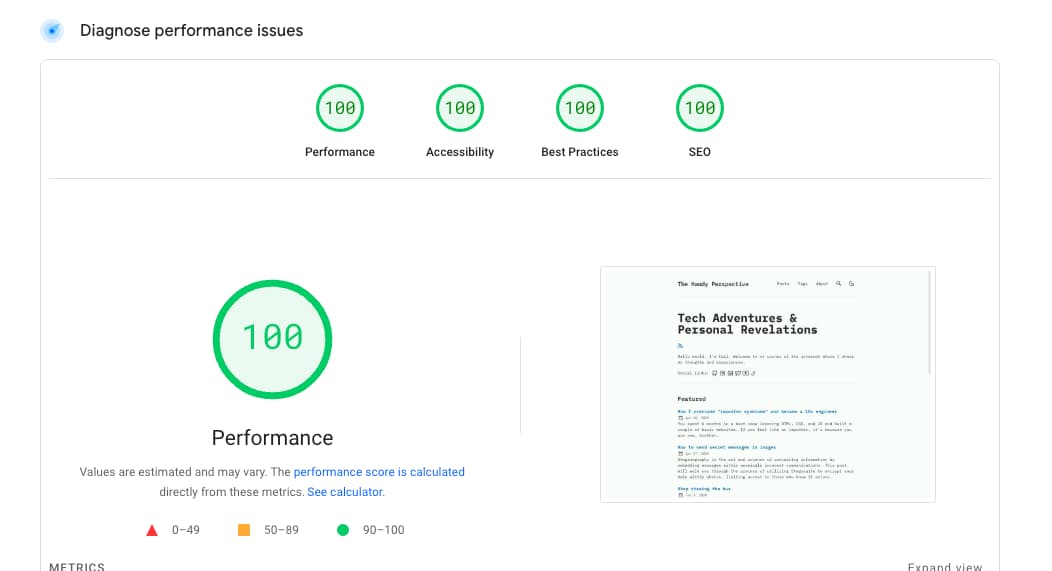Click the blue RSS feed icon in the site preview
The image size is (1052, 571).
[x=680, y=345]
